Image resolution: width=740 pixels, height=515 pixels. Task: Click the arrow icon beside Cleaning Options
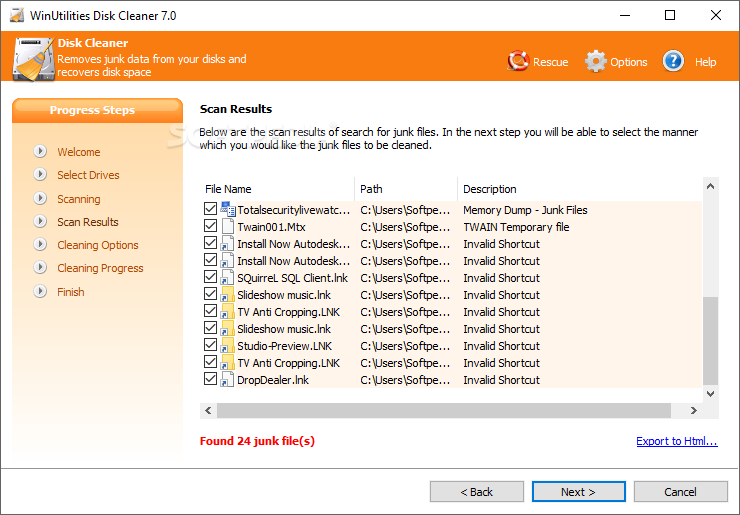click(40, 244)
